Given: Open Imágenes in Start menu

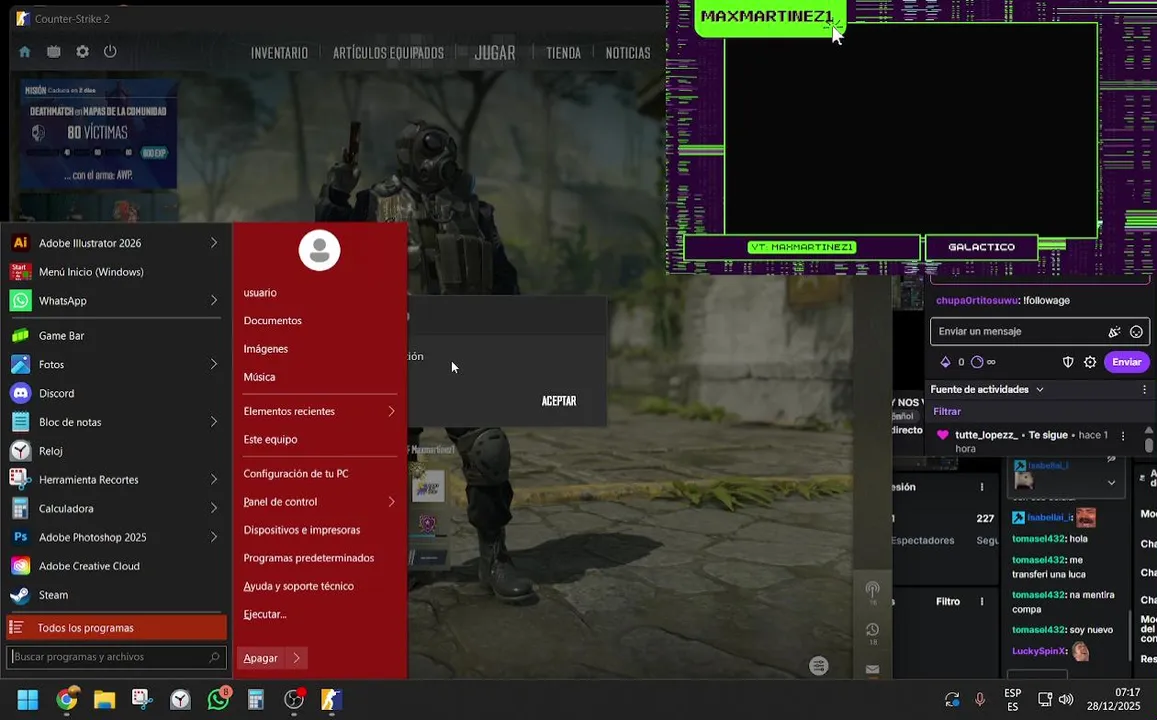Looking at the screenshot, I should click(266, 349).
